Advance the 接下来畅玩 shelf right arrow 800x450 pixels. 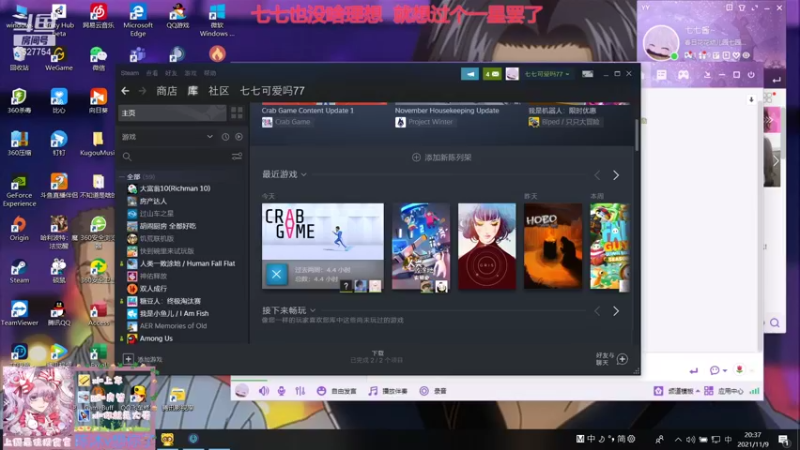coord(616,311)
